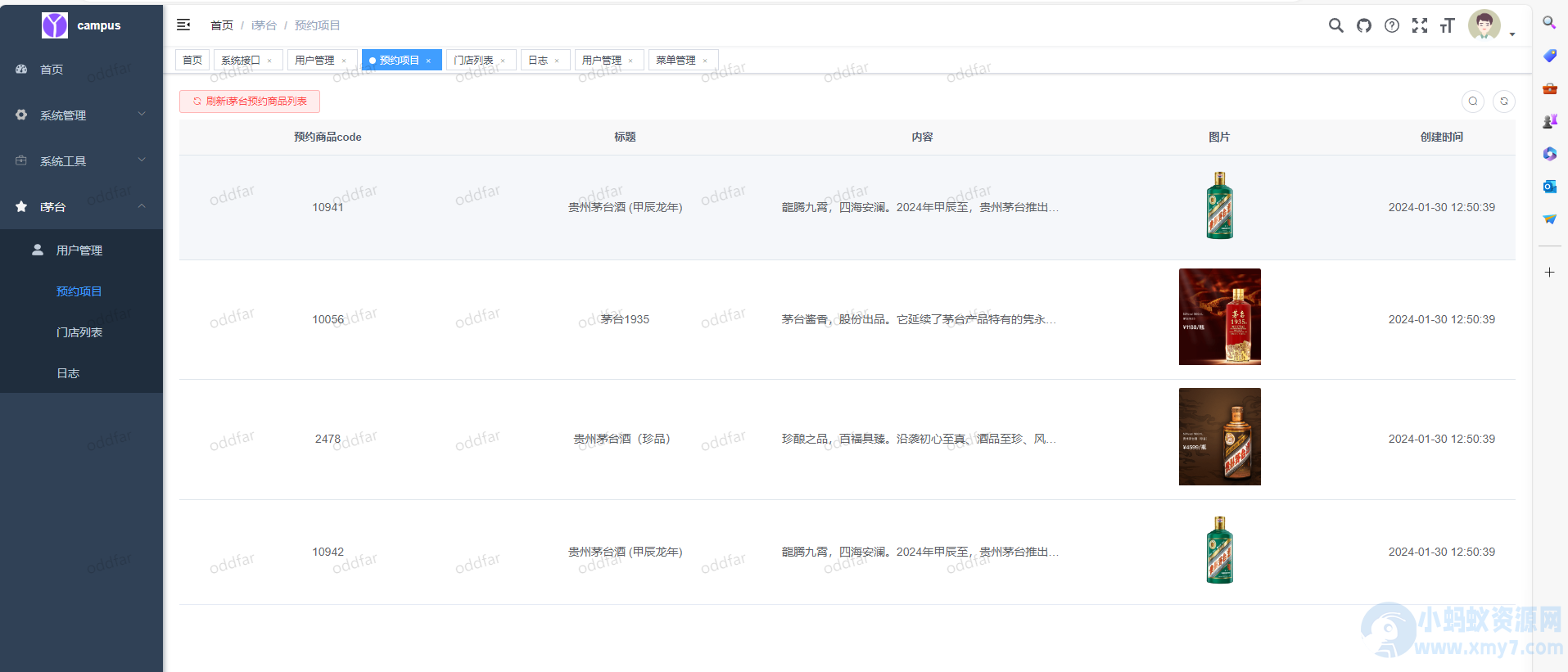Click the star icon beside i茅台 menu
Image resolution: width=1568 pixels, height=672 pixels.
[x=21, y=206]
